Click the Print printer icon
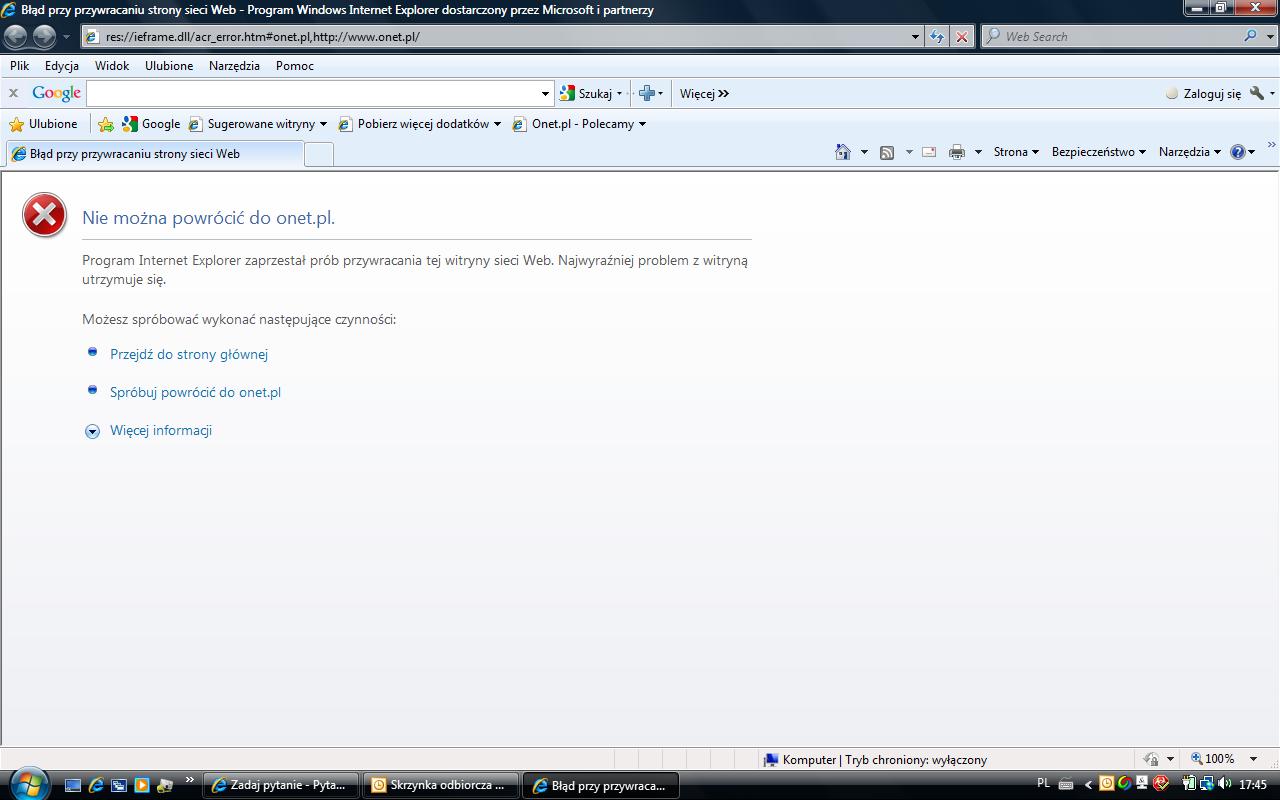This screenshot has height=800, width=1280. point(957,152)
